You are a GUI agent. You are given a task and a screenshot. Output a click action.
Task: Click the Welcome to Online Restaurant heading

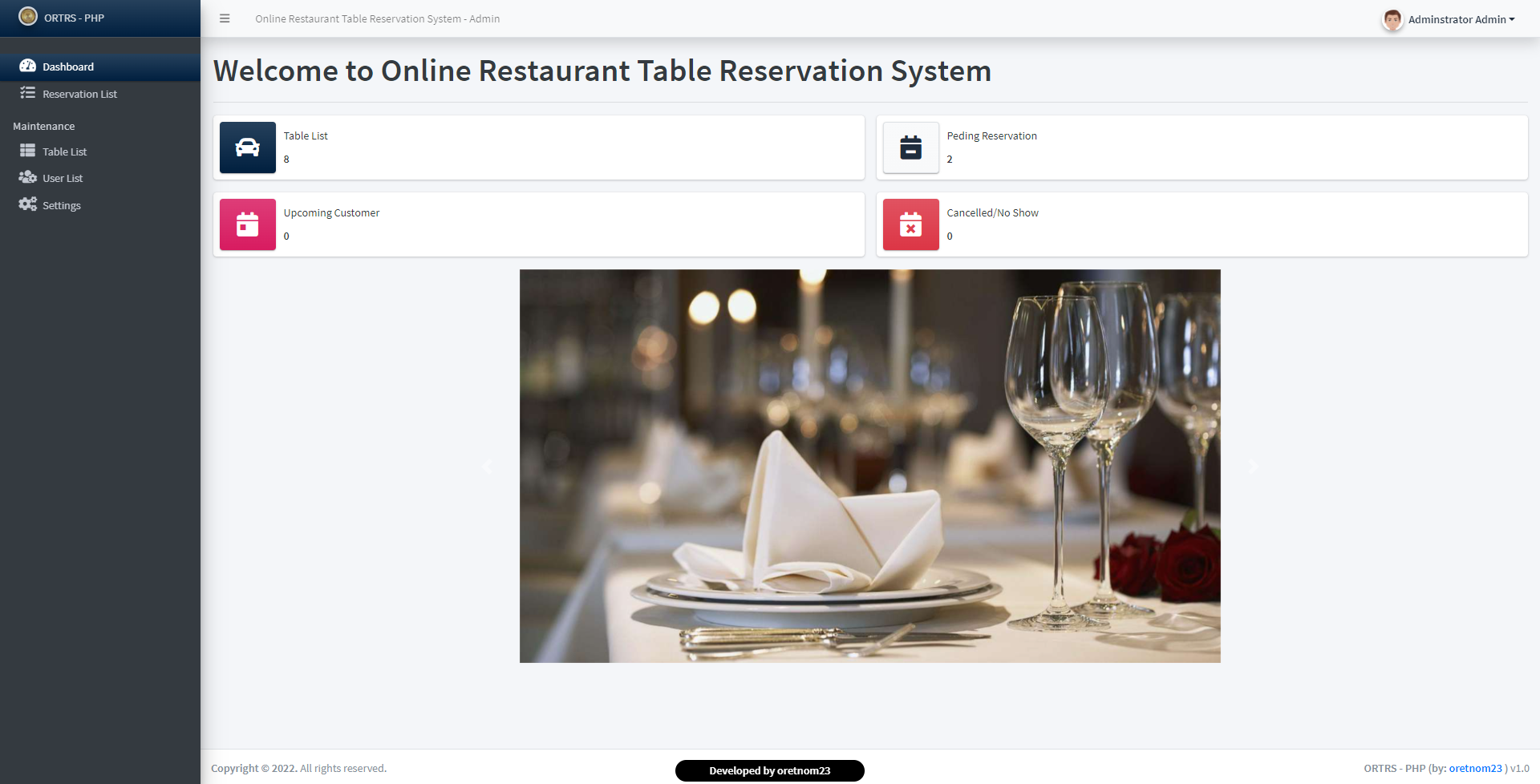click(602, 71)
